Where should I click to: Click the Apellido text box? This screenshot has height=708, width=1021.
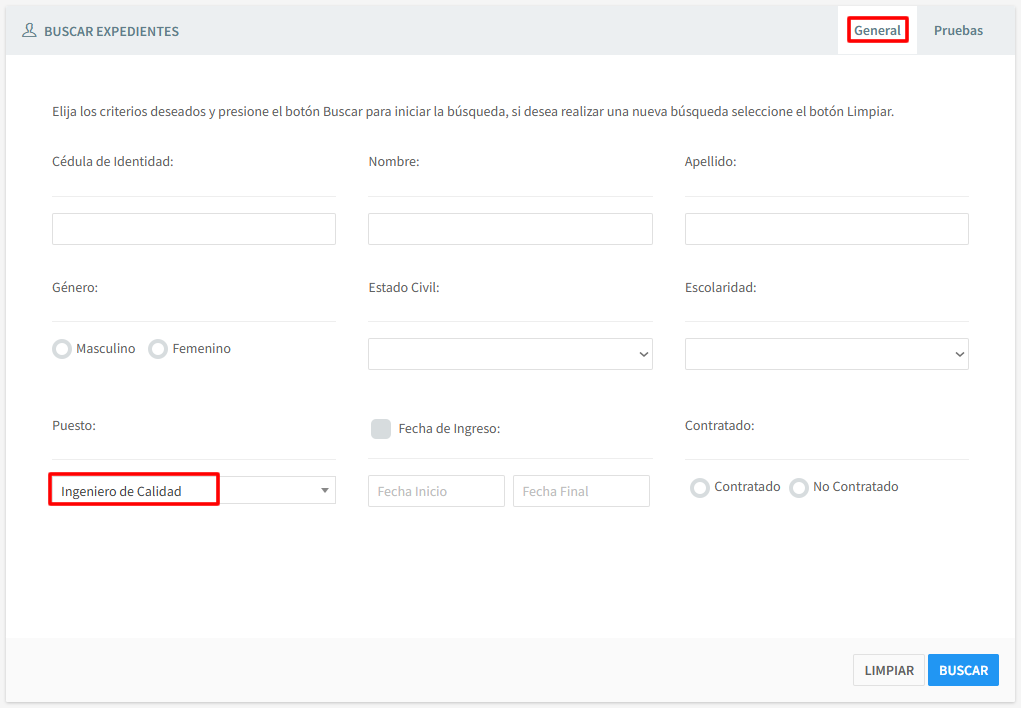pos(826,229)
